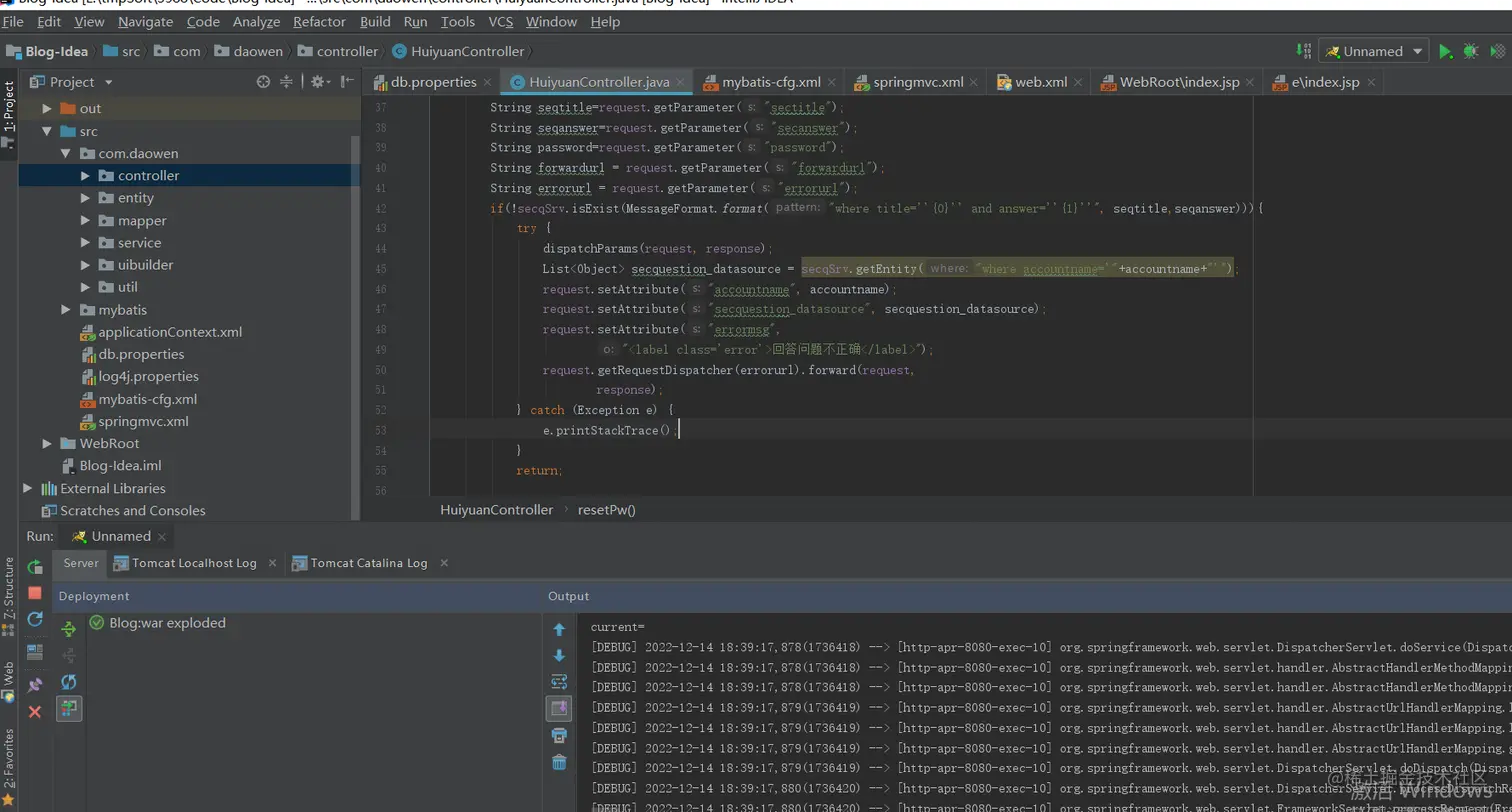Collapse the src folder
This screenshot has width=1512, height=812.
click(x=46, y=131)
